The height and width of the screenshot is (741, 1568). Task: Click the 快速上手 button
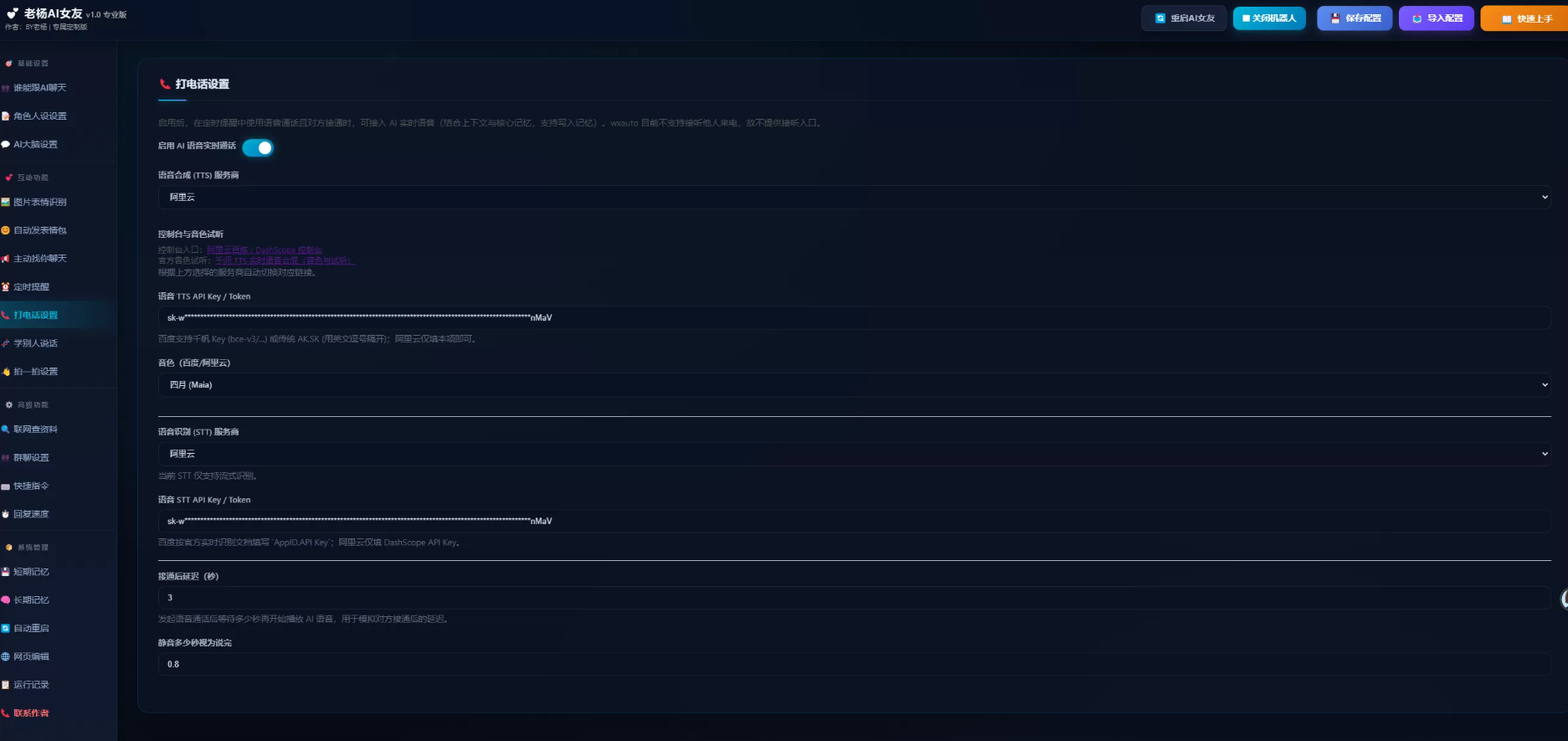coord(1525,18)
